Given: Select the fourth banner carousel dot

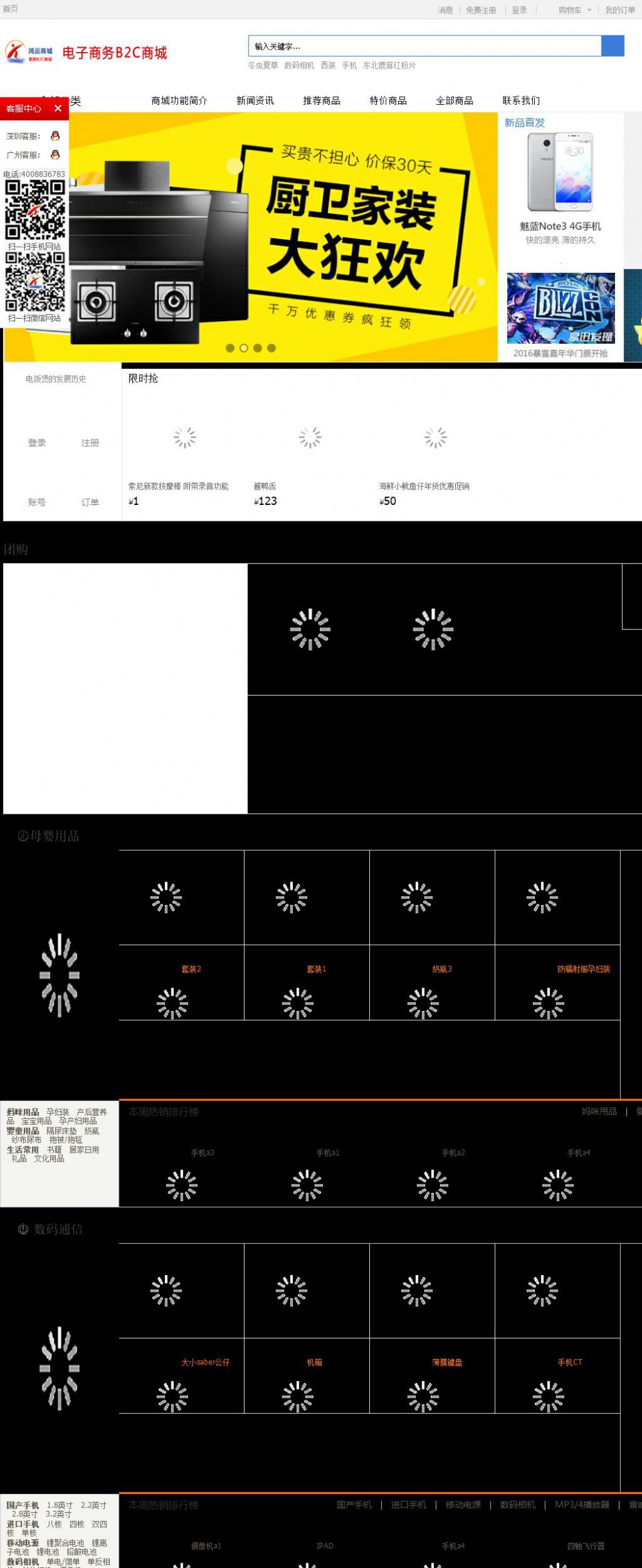Looking at the screenshot, I should [272, 348].
